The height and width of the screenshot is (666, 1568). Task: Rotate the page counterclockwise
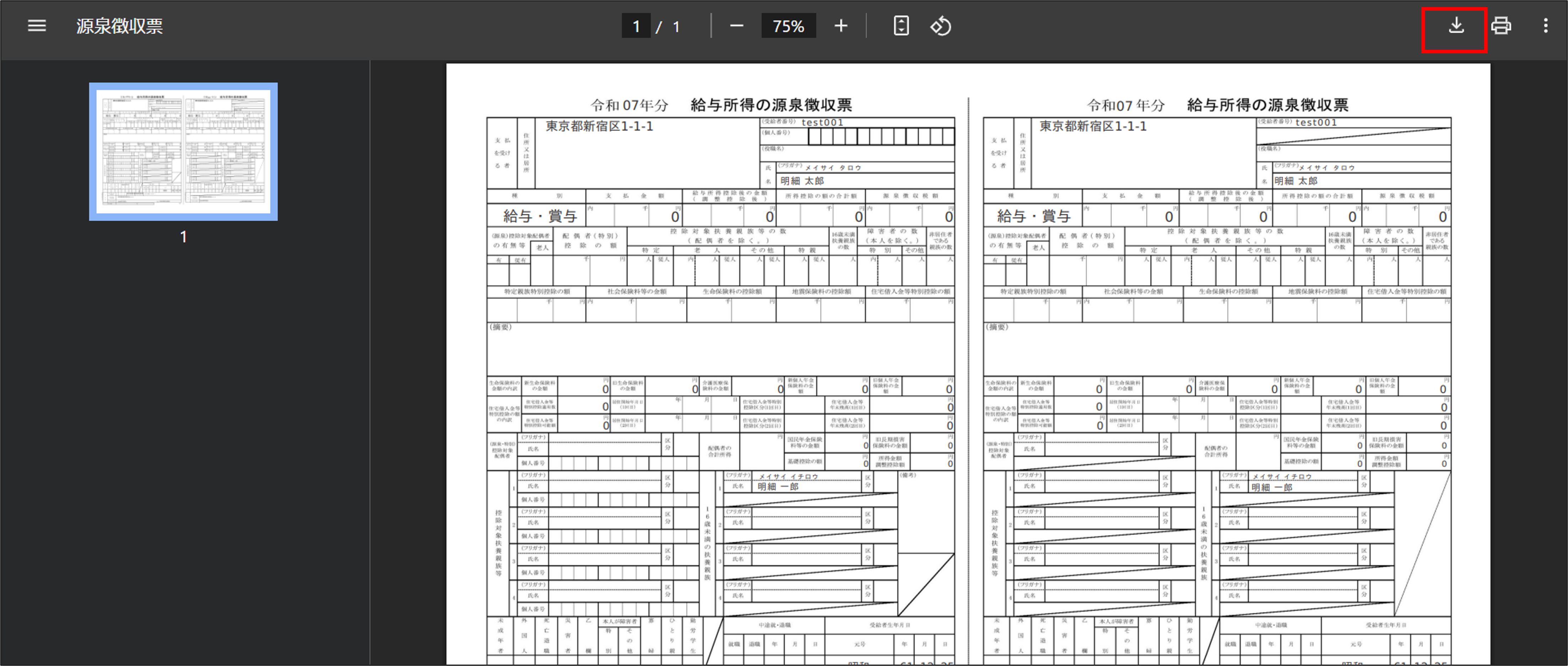pos(941,26)
